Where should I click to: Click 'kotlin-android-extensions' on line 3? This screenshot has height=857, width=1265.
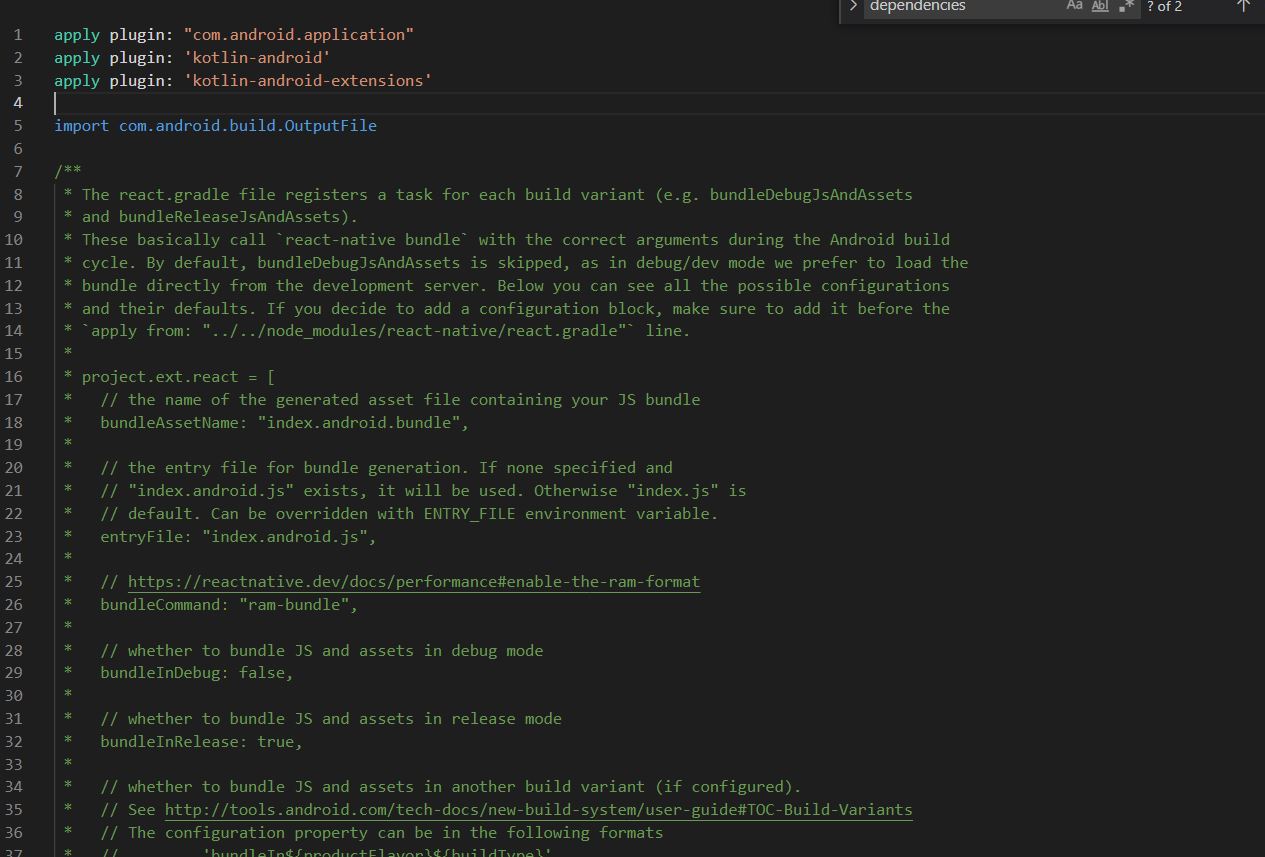pos(307,80)
